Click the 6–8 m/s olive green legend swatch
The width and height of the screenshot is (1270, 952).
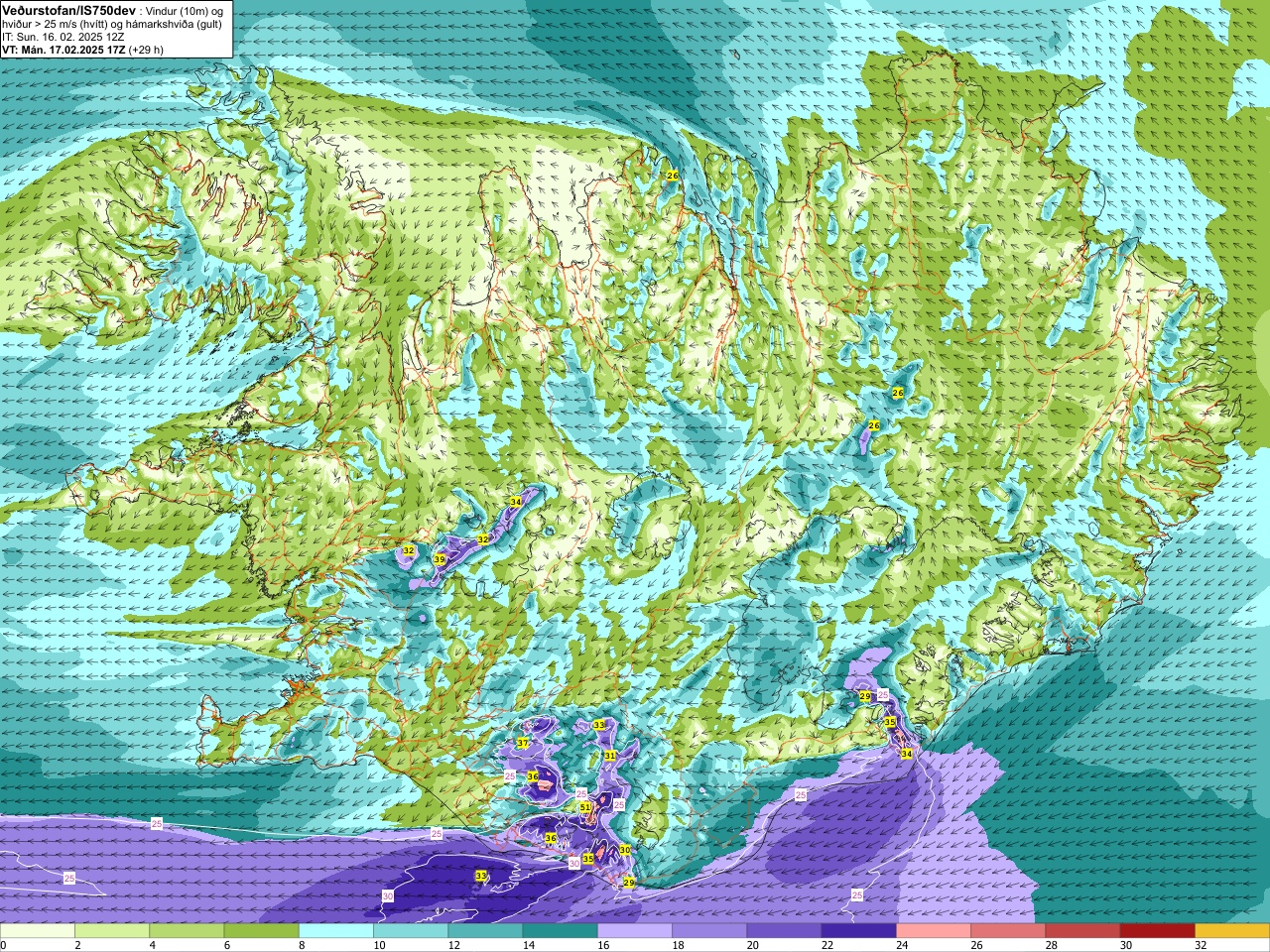261,931
